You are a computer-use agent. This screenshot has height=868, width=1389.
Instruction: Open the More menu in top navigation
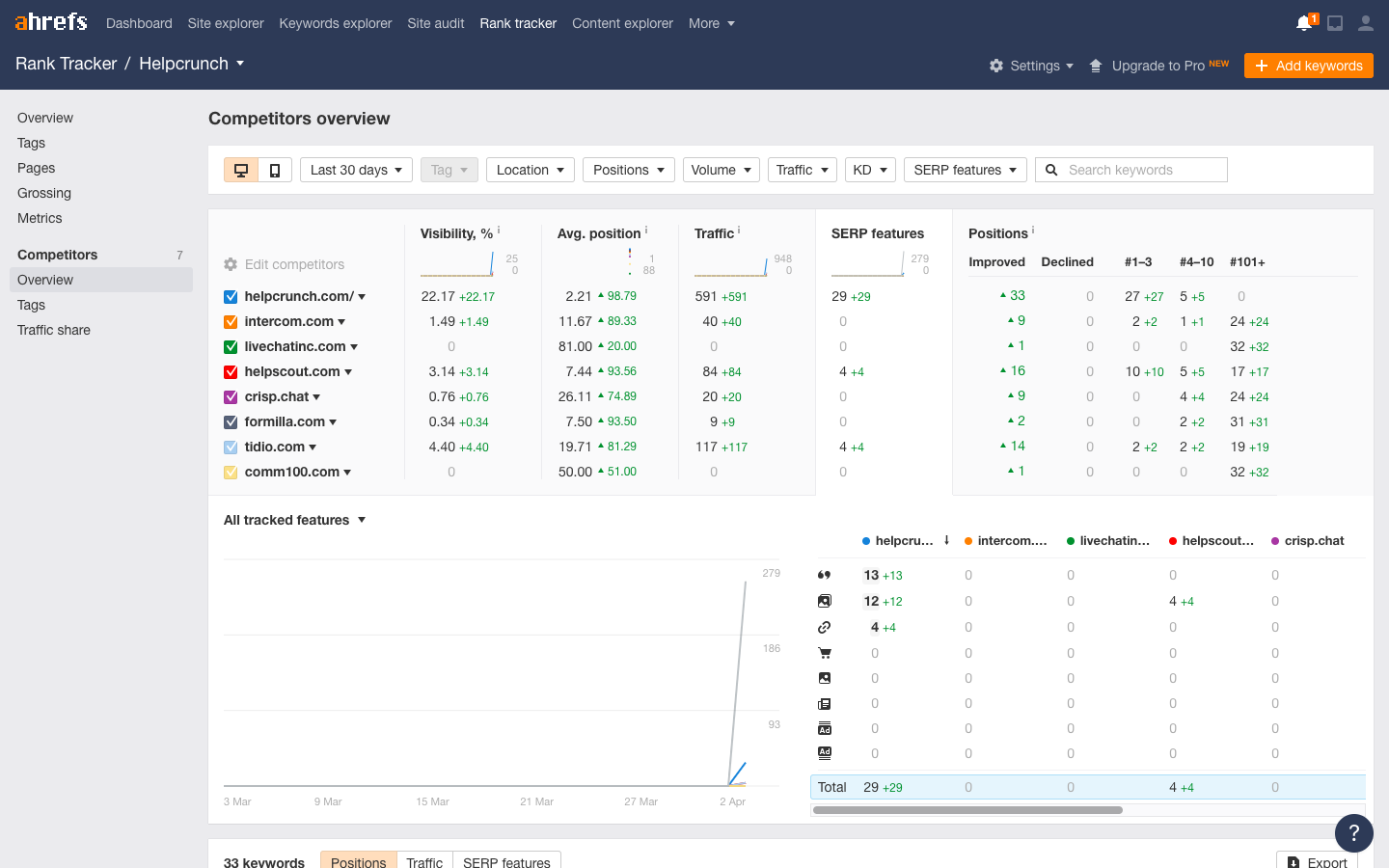tap(712, 23)
